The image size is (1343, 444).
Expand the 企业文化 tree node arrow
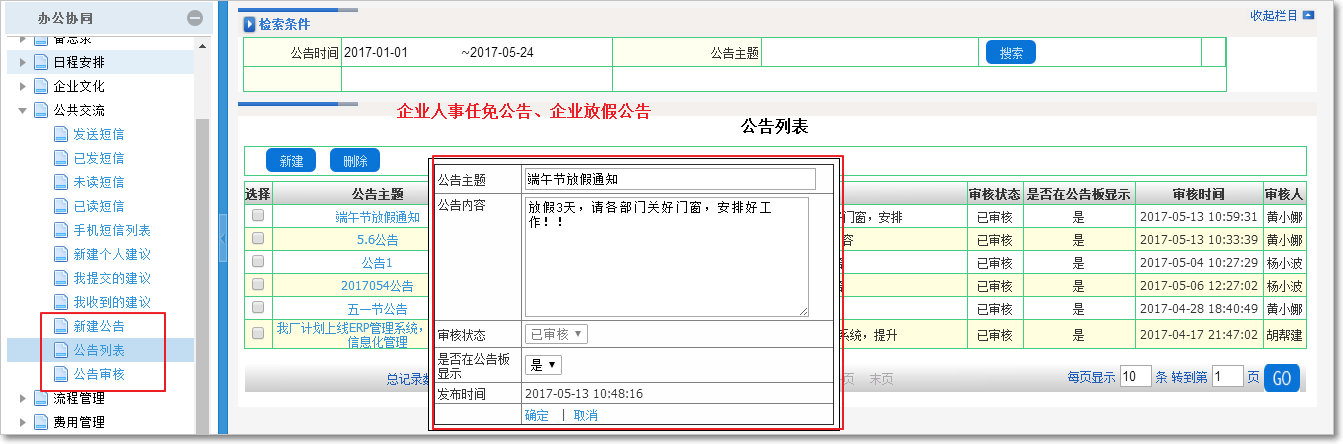click(23, 86)
